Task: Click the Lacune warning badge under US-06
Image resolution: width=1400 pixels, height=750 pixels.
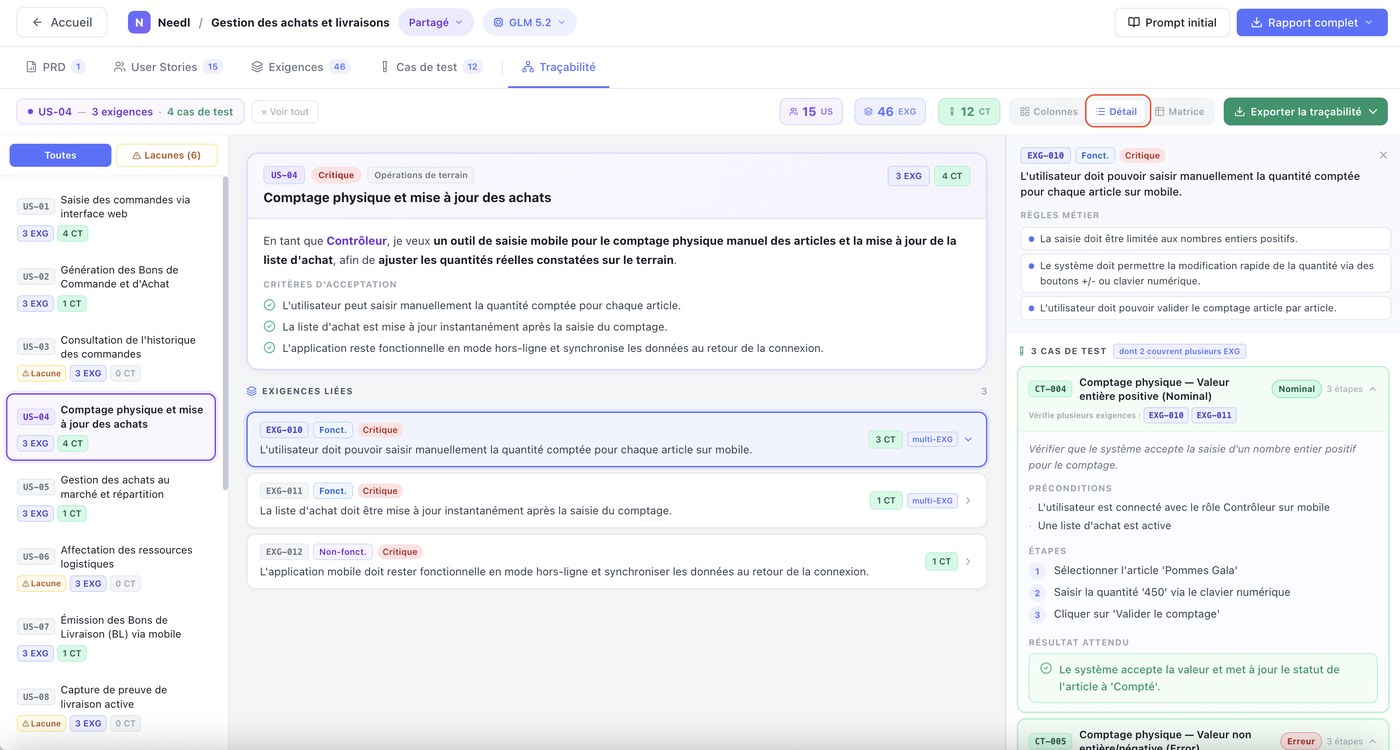Action: 41,584
